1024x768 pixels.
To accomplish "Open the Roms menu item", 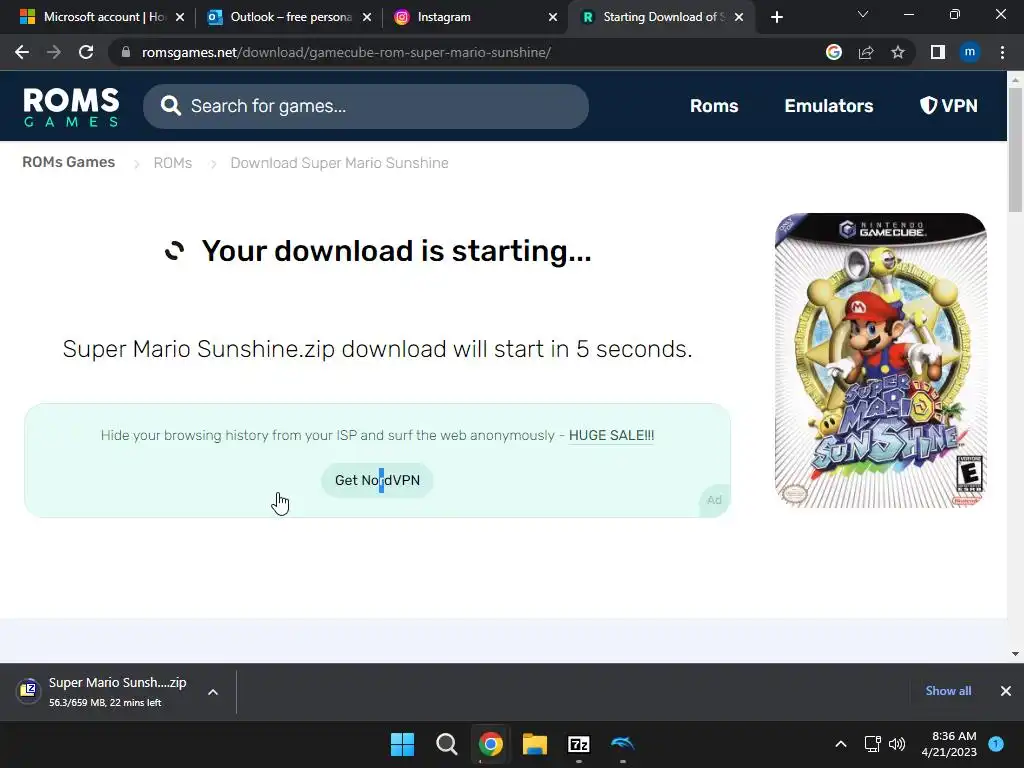I will 714,106.
